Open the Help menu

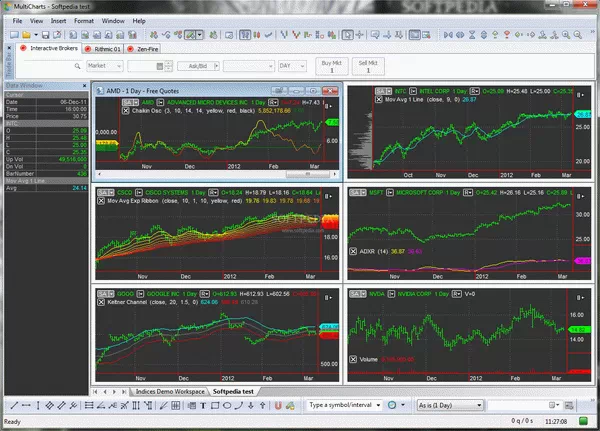pyautogui.click(x=139, y=21)
